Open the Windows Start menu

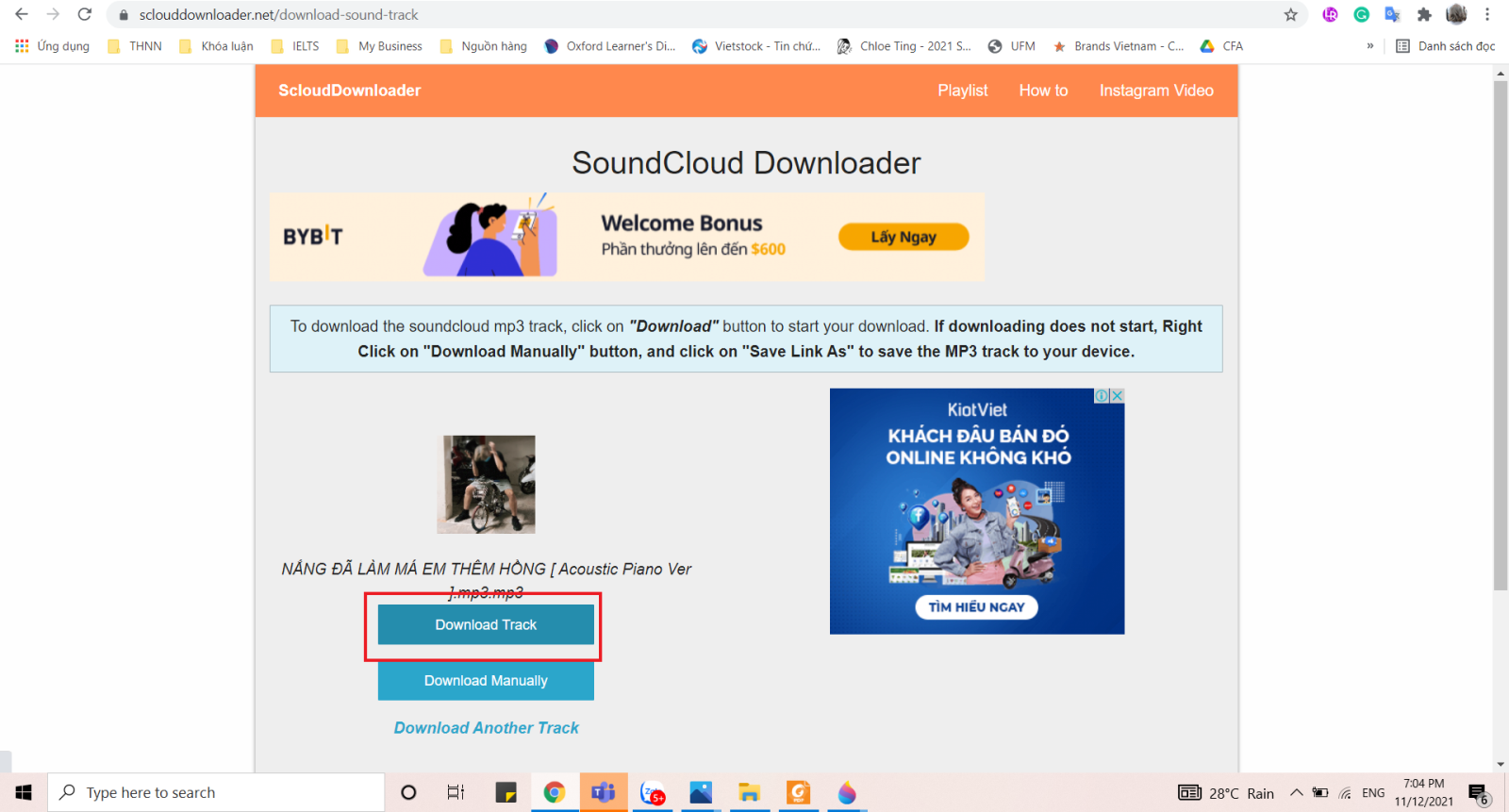click(24, 793)
